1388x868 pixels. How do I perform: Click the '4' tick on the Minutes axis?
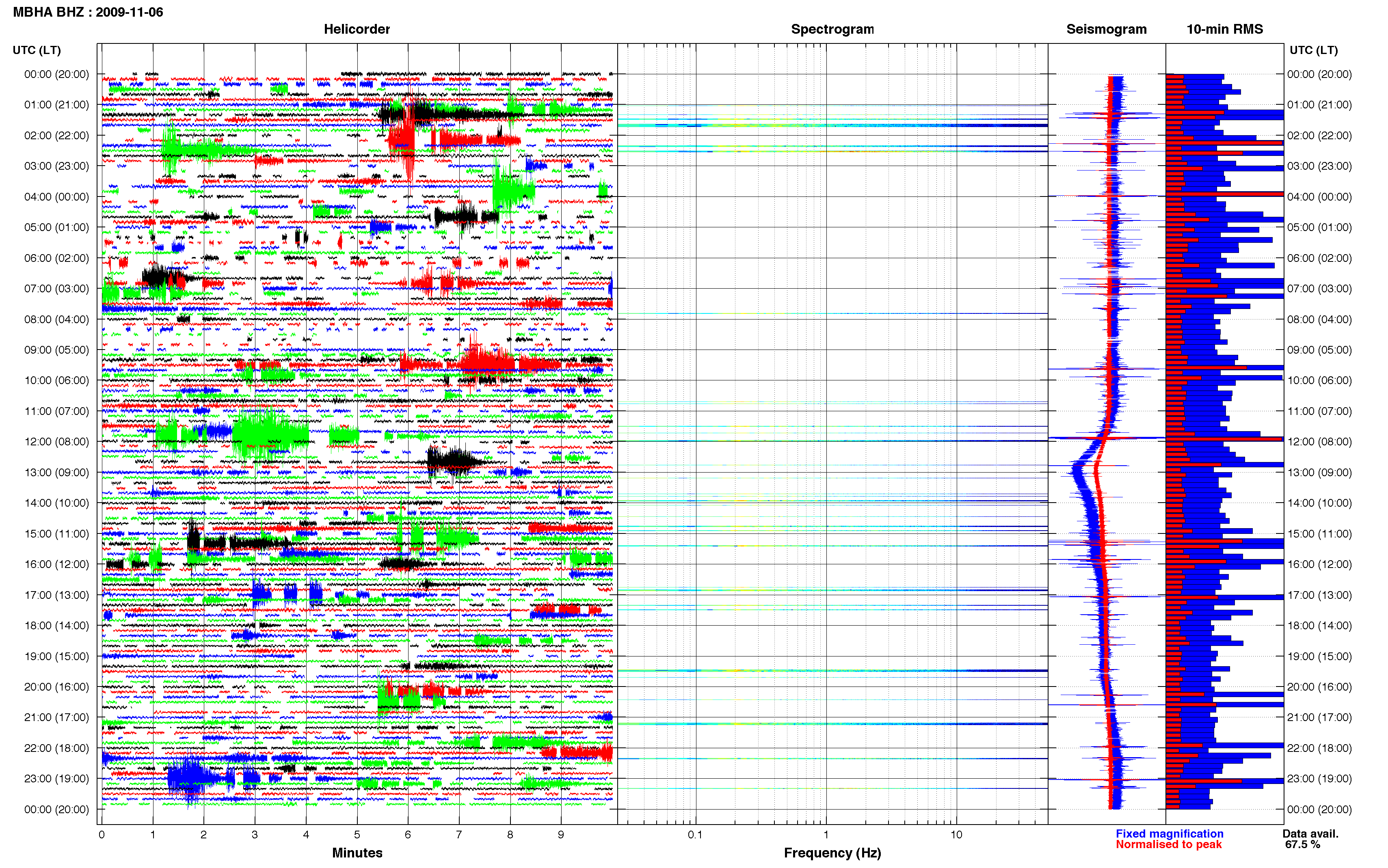point(306,835)
